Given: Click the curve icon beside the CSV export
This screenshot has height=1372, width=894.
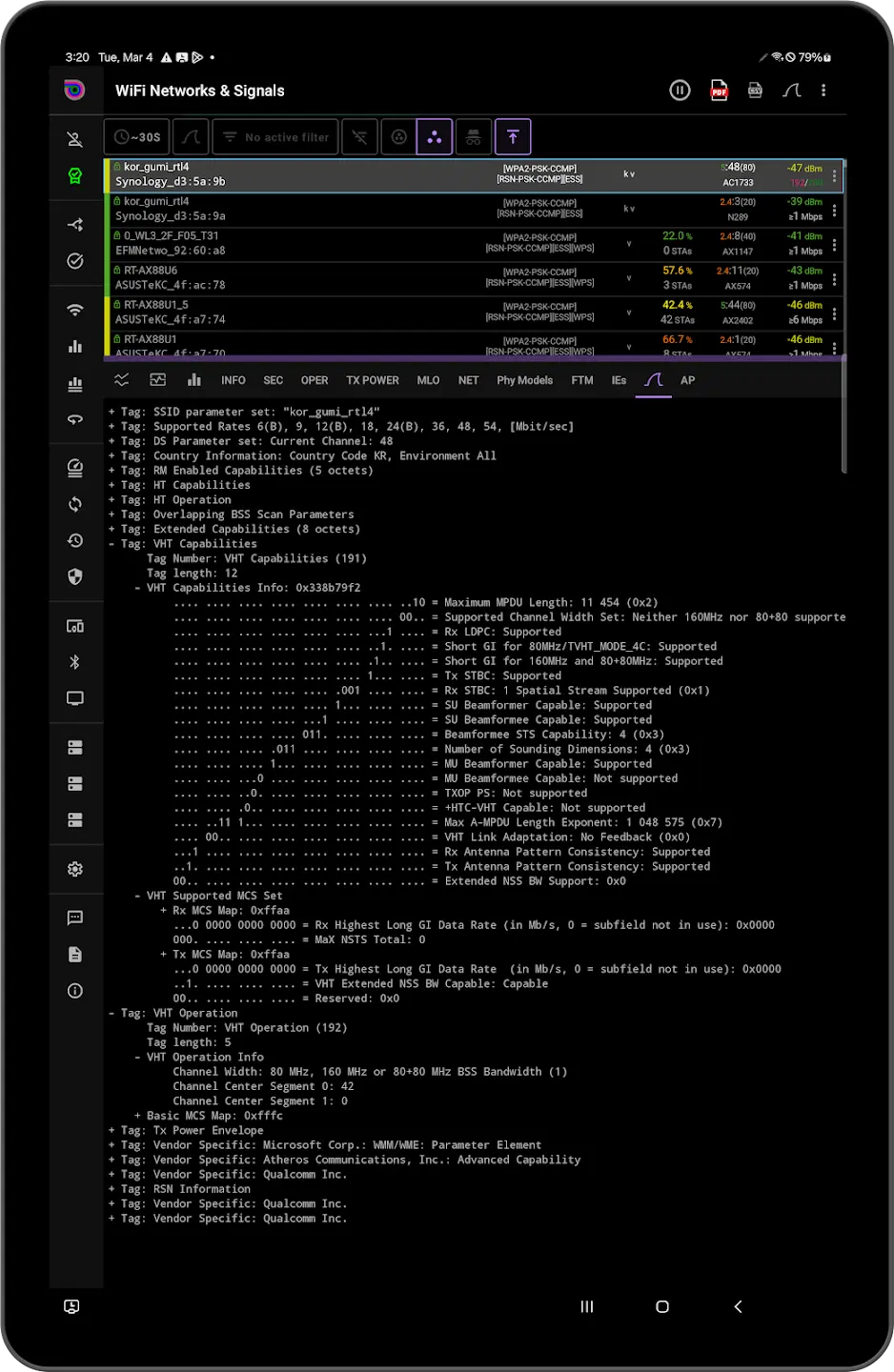Looking at the screenshot, I should [791, 91].
